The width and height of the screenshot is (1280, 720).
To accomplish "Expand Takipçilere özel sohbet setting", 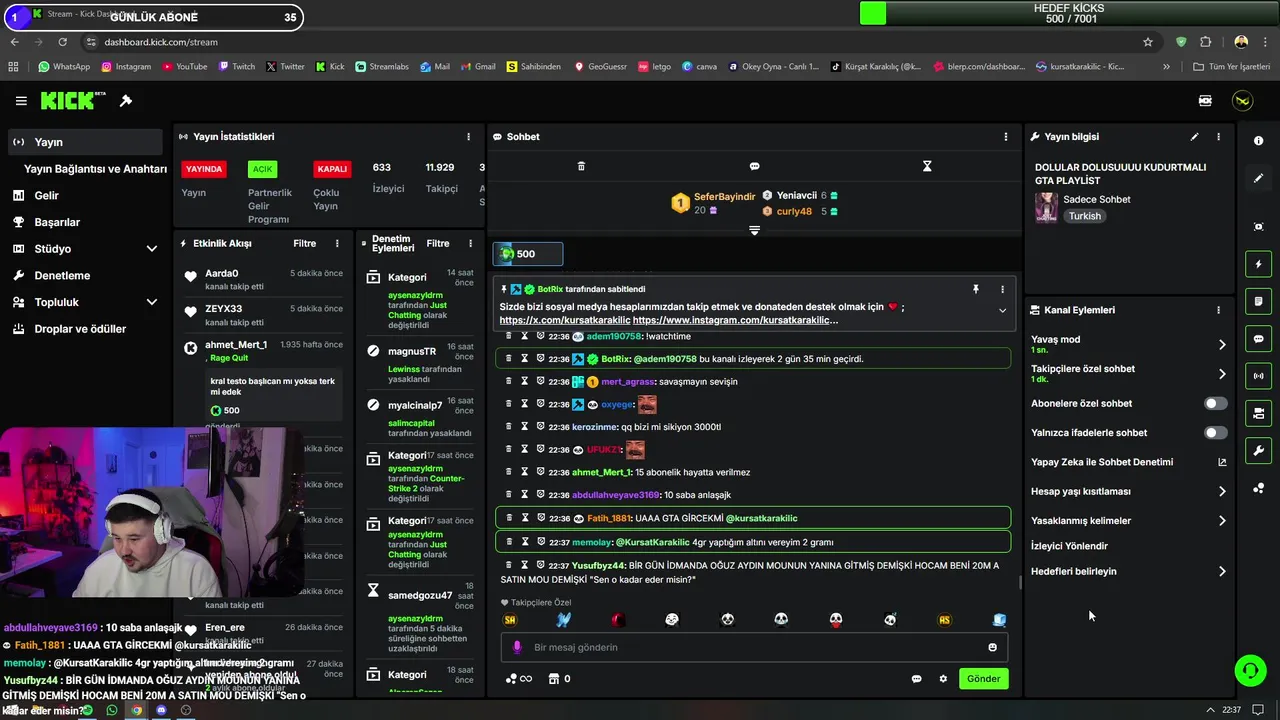I will [1222, 374].
